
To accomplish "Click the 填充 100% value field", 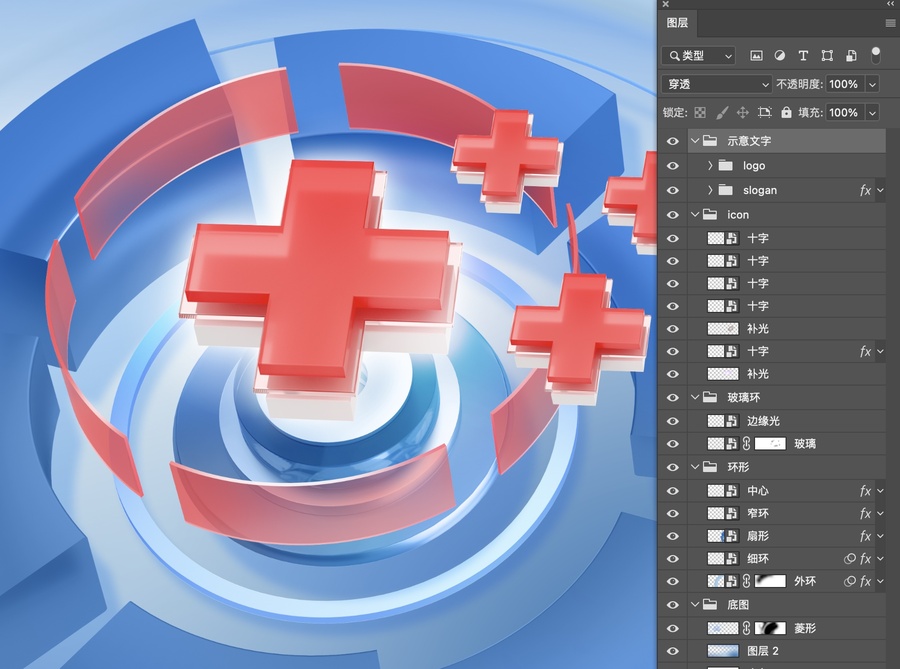I will pyautogui.click(x=845, y=112).
